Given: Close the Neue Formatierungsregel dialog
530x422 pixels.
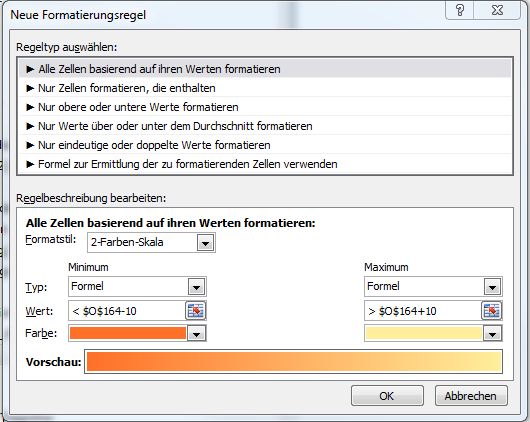Looking at the screenshot, I should click(497, 10).
